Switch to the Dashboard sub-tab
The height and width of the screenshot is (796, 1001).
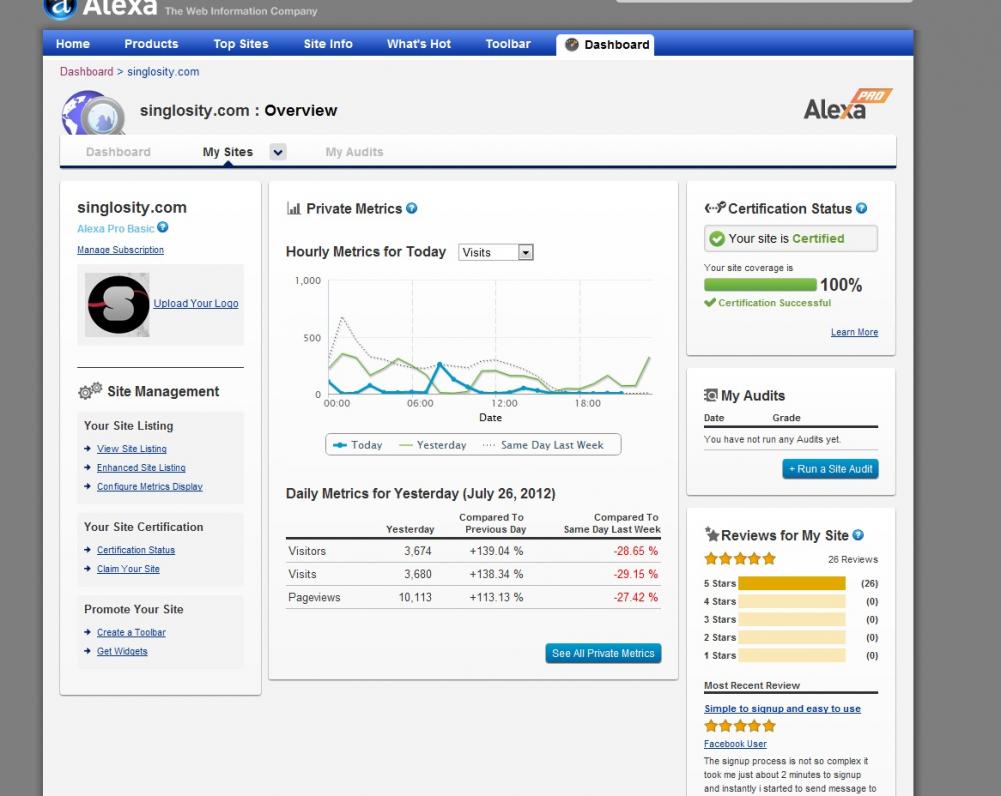click(118, 152)
